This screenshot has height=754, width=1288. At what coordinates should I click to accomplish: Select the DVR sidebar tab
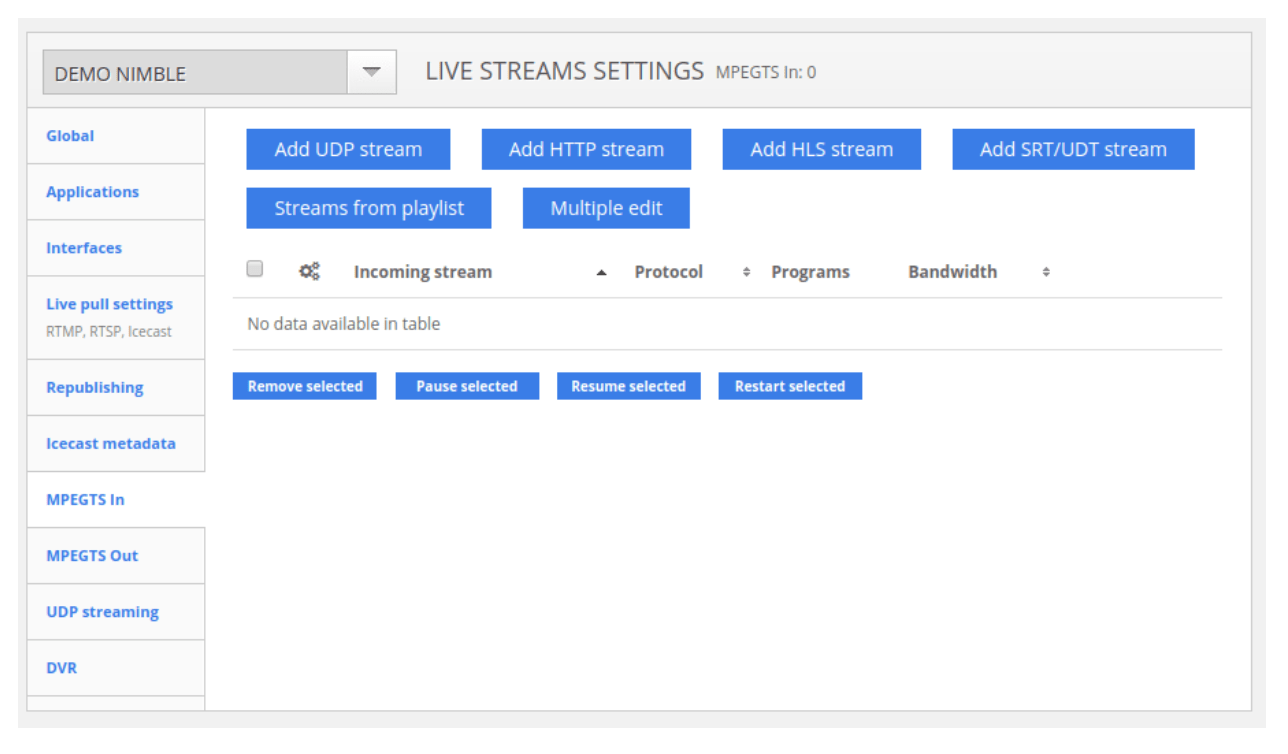point(62,668)
